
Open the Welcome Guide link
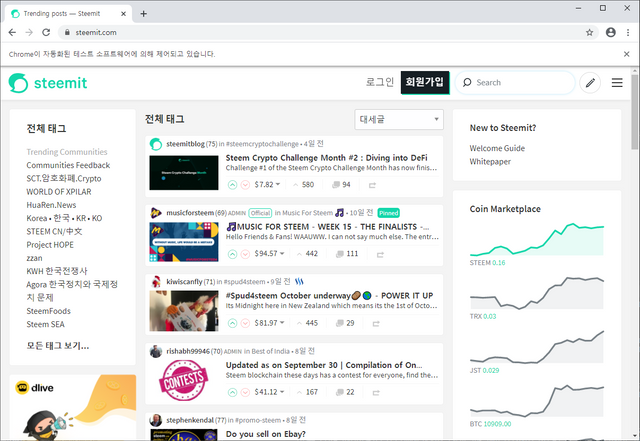coord(497,148)
